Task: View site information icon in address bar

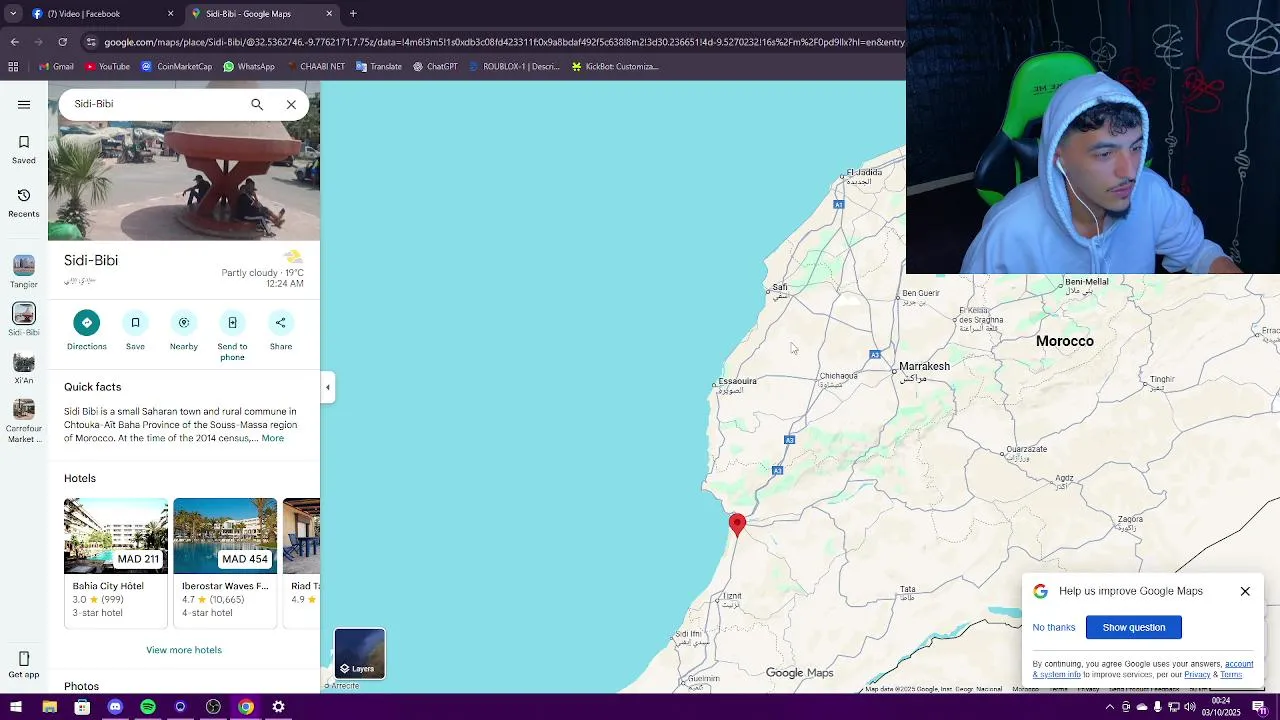Action: click(x=91, y=42)
